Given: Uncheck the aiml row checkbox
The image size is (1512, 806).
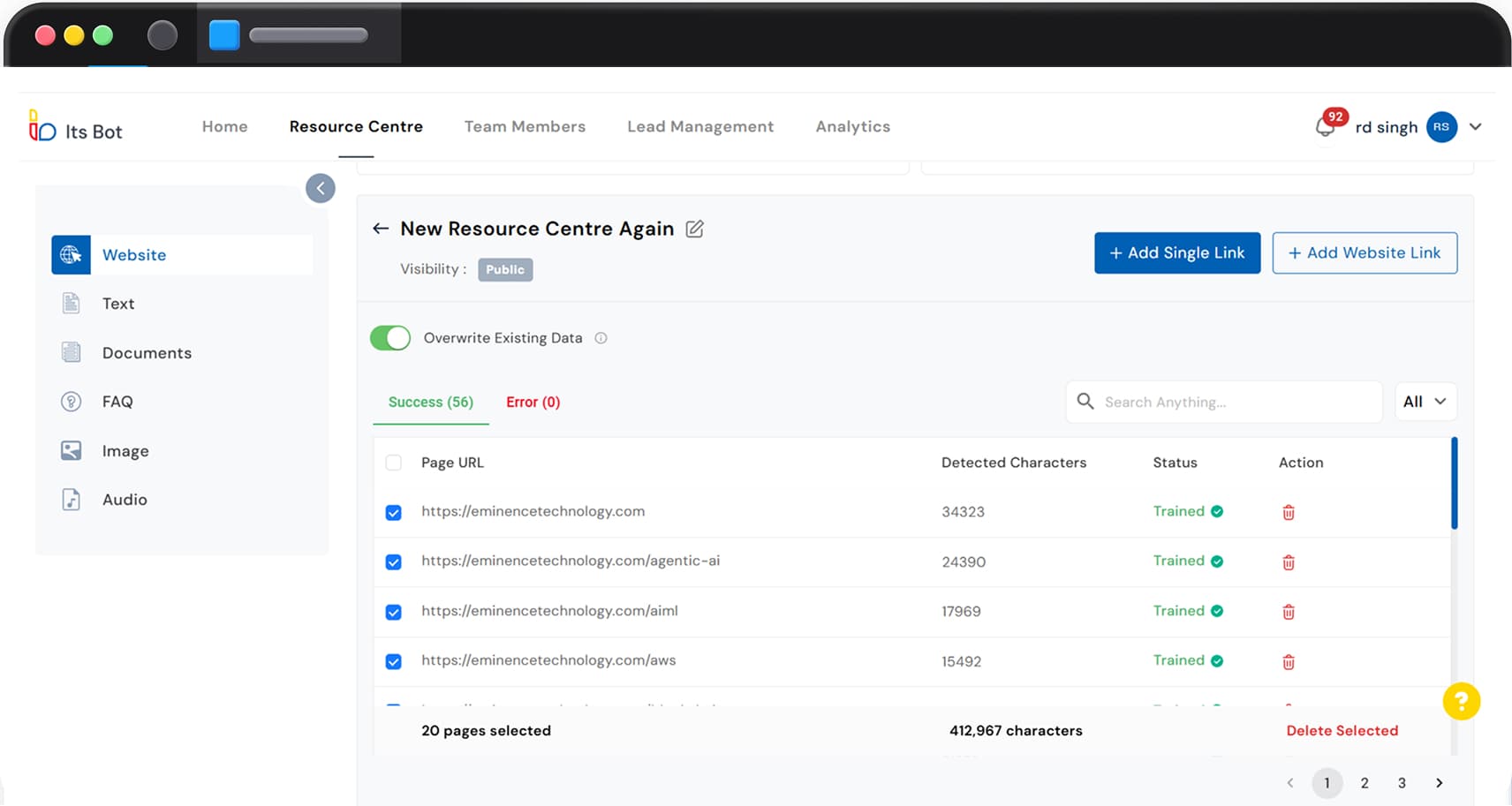Looking at the screenshot, I should click(394, 613).
